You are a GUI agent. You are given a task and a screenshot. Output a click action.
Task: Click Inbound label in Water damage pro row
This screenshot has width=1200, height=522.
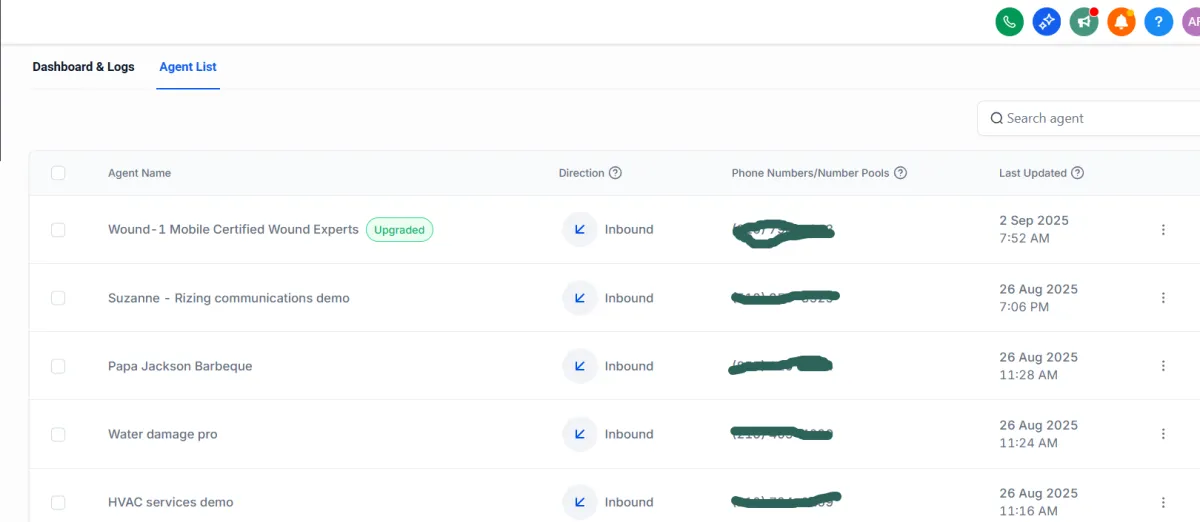pos(629,434)
